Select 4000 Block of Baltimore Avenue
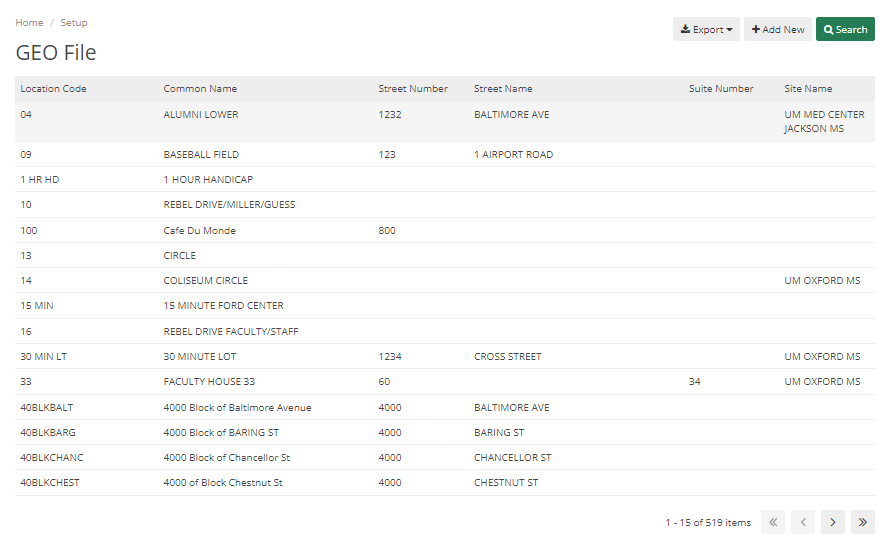Image resolution: width=888 pixels, height=560 pixels. (237, 408)
